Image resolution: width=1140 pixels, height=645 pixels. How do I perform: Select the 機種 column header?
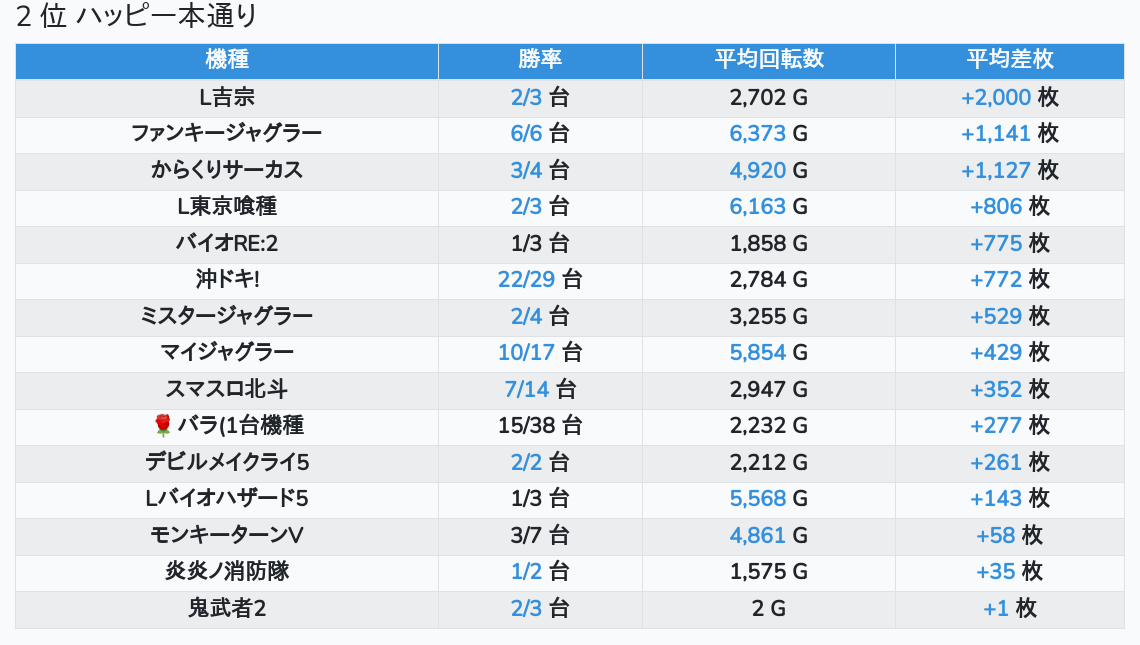click(227, 59)
